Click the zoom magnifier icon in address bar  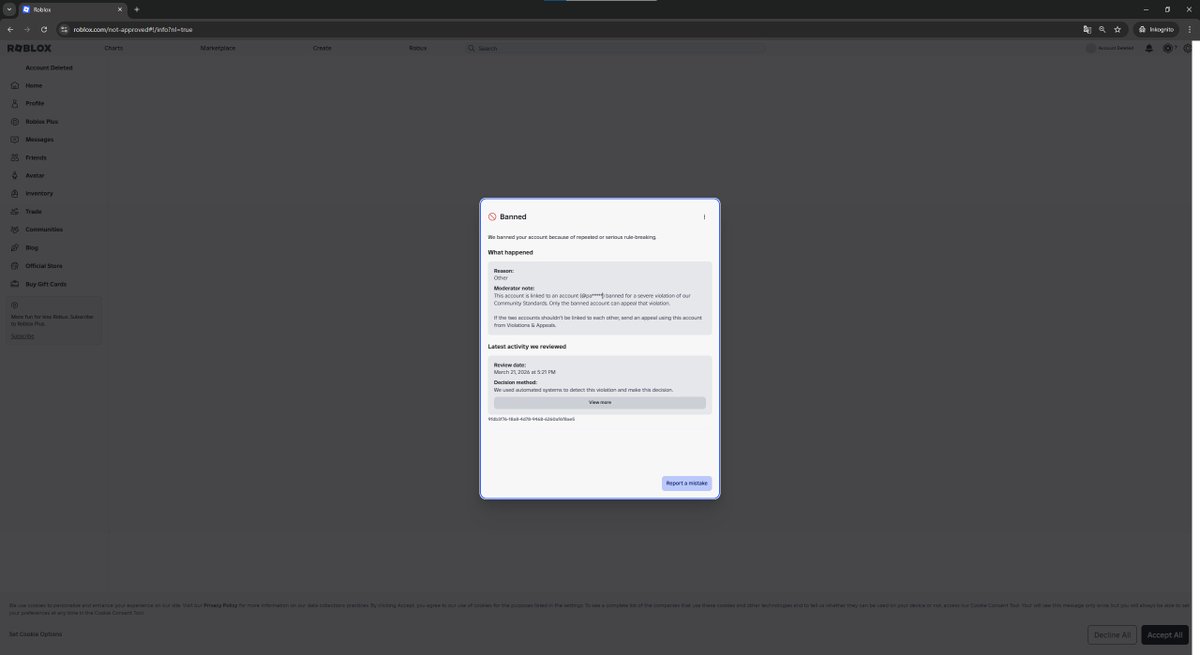click(x=1102, y=29)
